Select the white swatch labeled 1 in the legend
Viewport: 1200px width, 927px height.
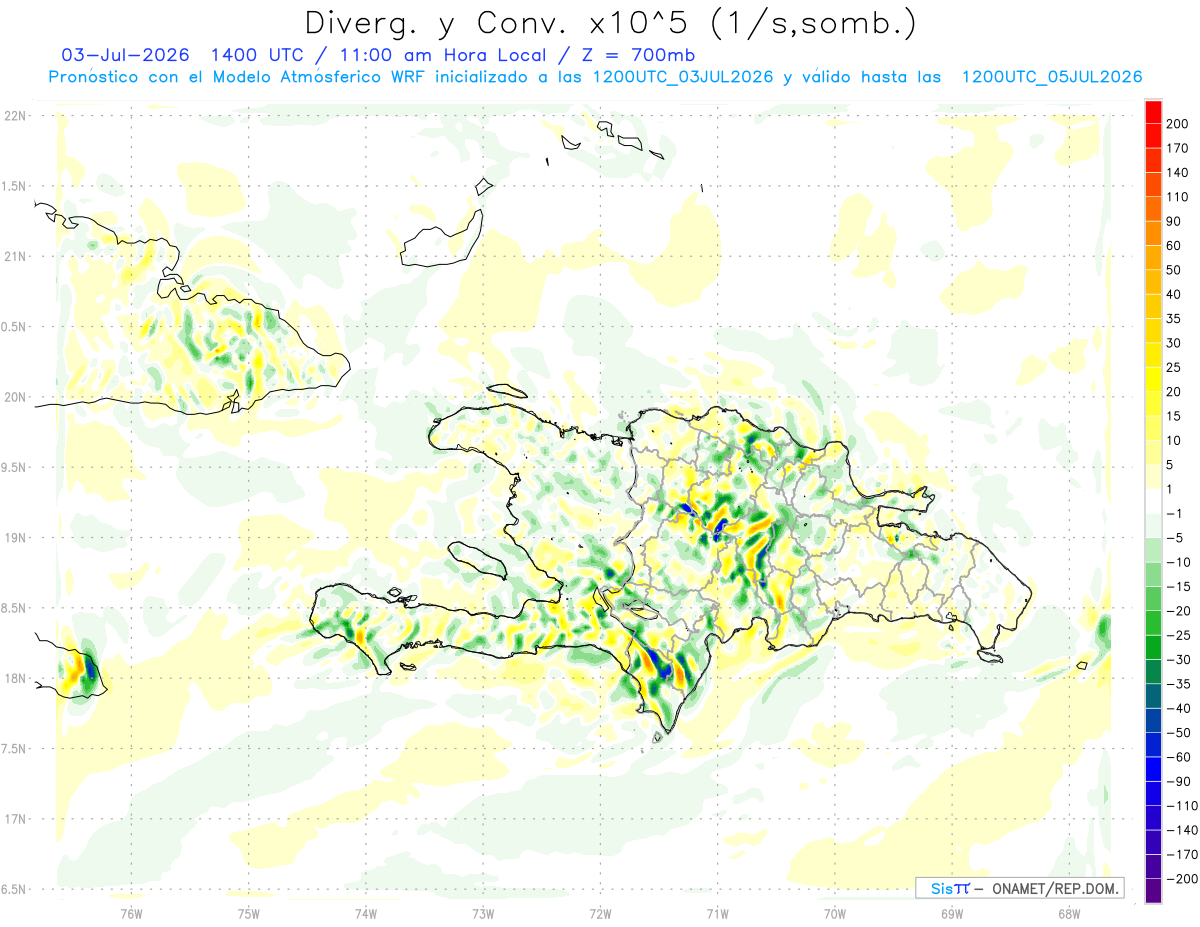[1153, 501]
